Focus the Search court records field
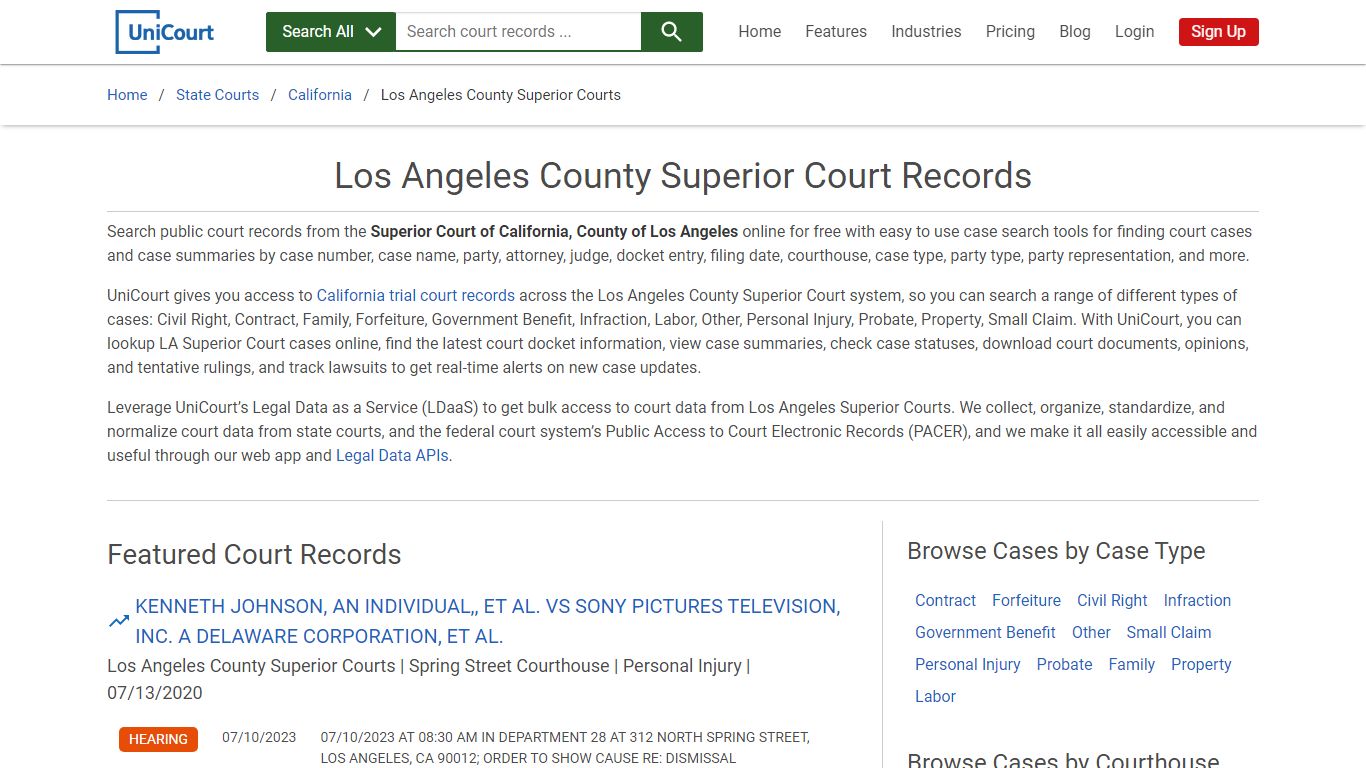 click(x=518, y=32)
